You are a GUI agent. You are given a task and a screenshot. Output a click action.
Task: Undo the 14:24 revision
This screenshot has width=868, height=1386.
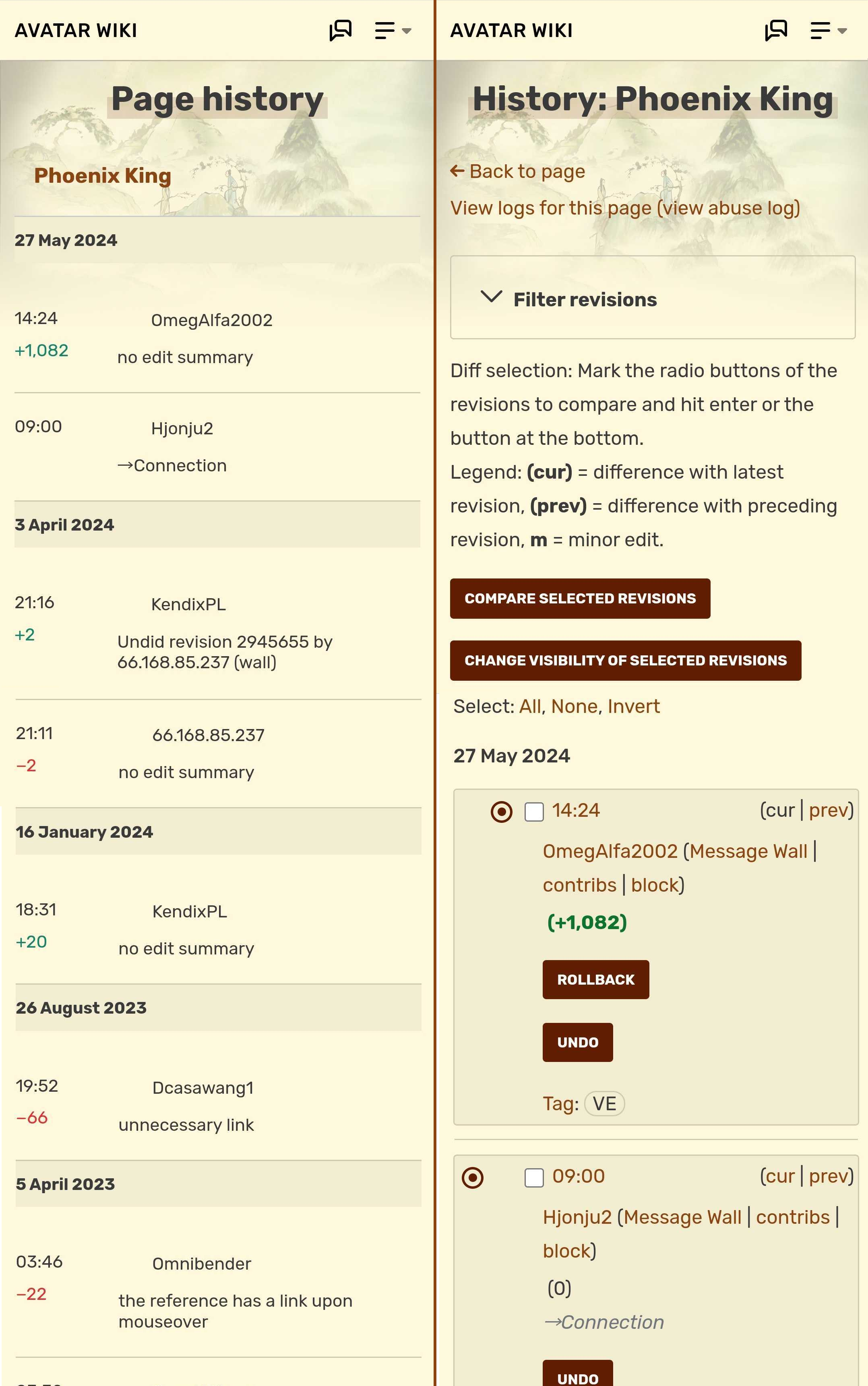point(577,1042)
